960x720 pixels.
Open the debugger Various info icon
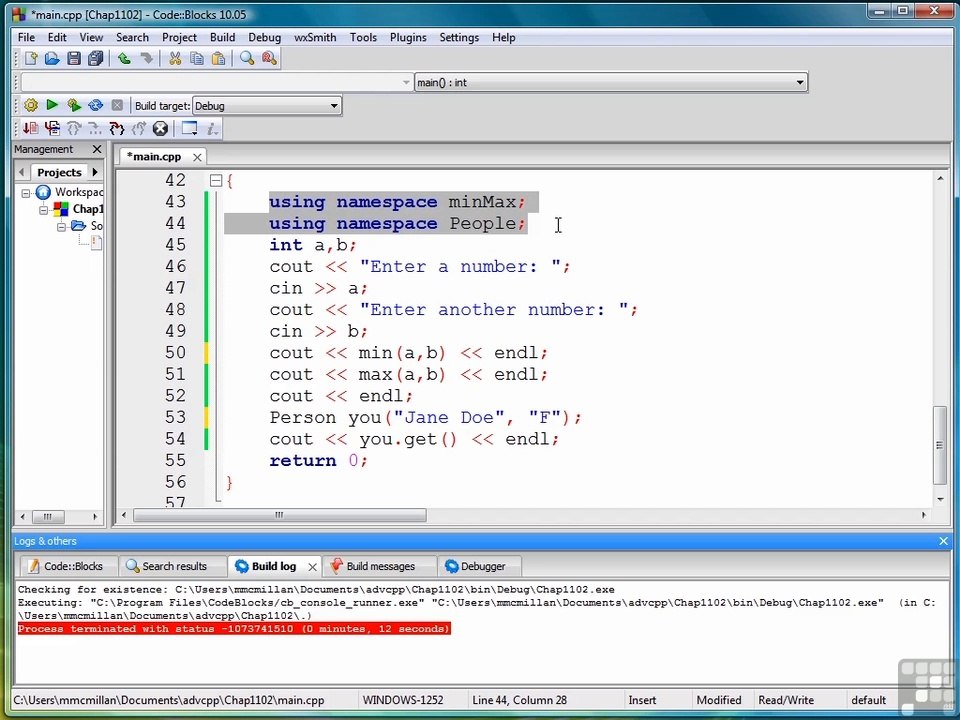point(212,129)
